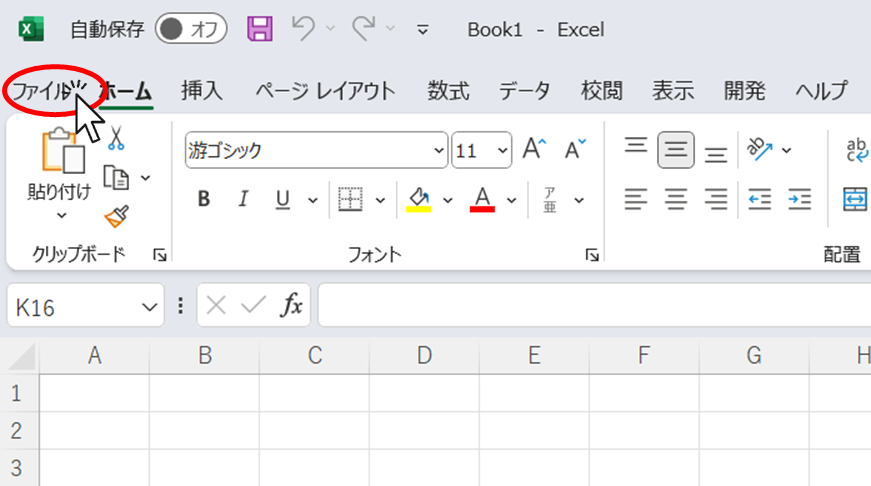Image resolution: width=871 pixels, height=486 pixels.
Task: Click the formula bar input area
Action: [x=594, y=305]
